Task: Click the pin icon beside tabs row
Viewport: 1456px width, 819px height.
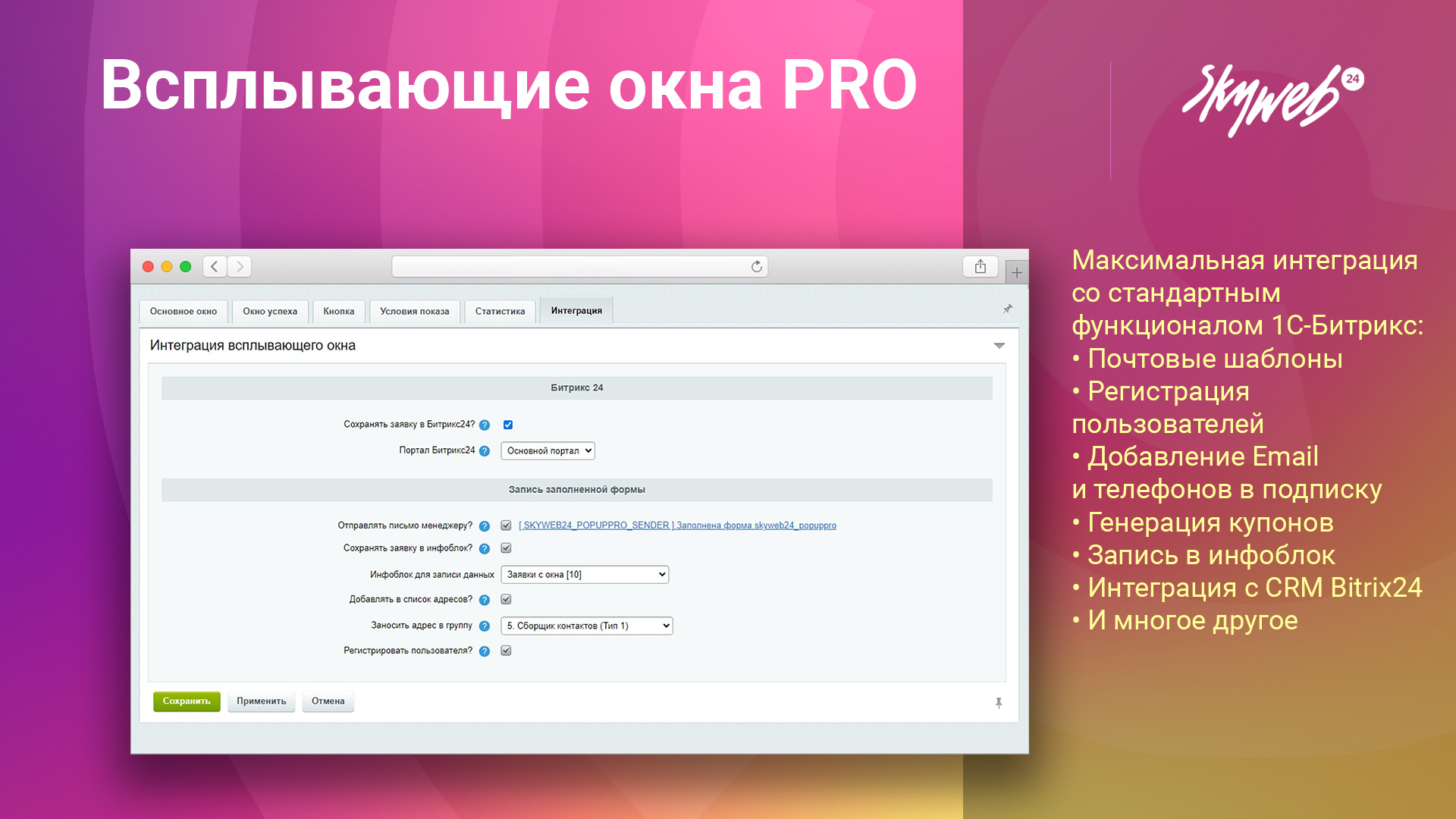Action: coord(1007,309)
